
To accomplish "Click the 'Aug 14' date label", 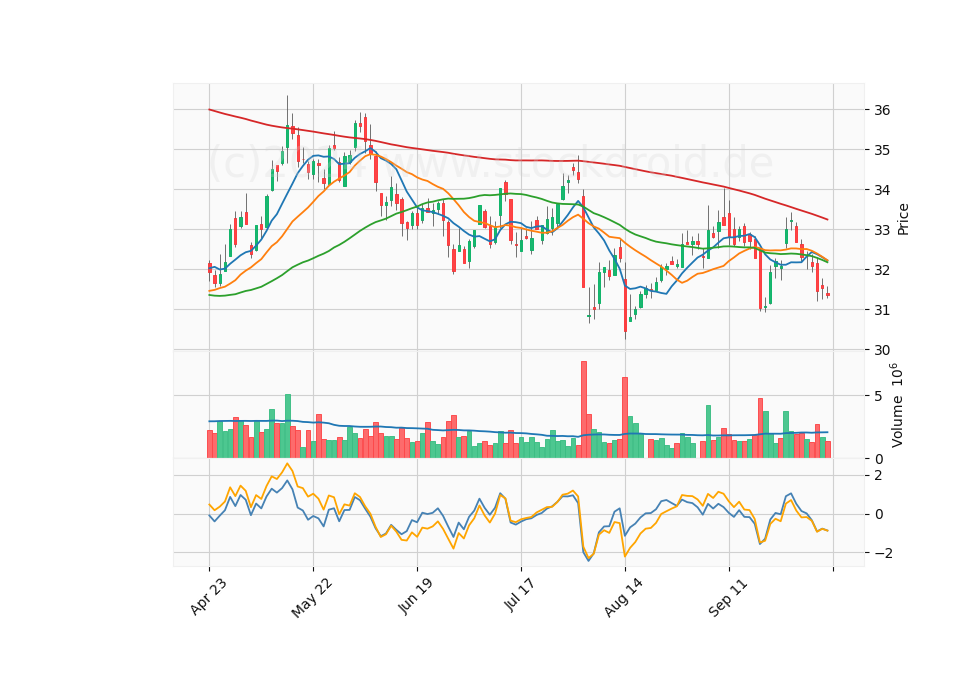I will click(623, 598).
